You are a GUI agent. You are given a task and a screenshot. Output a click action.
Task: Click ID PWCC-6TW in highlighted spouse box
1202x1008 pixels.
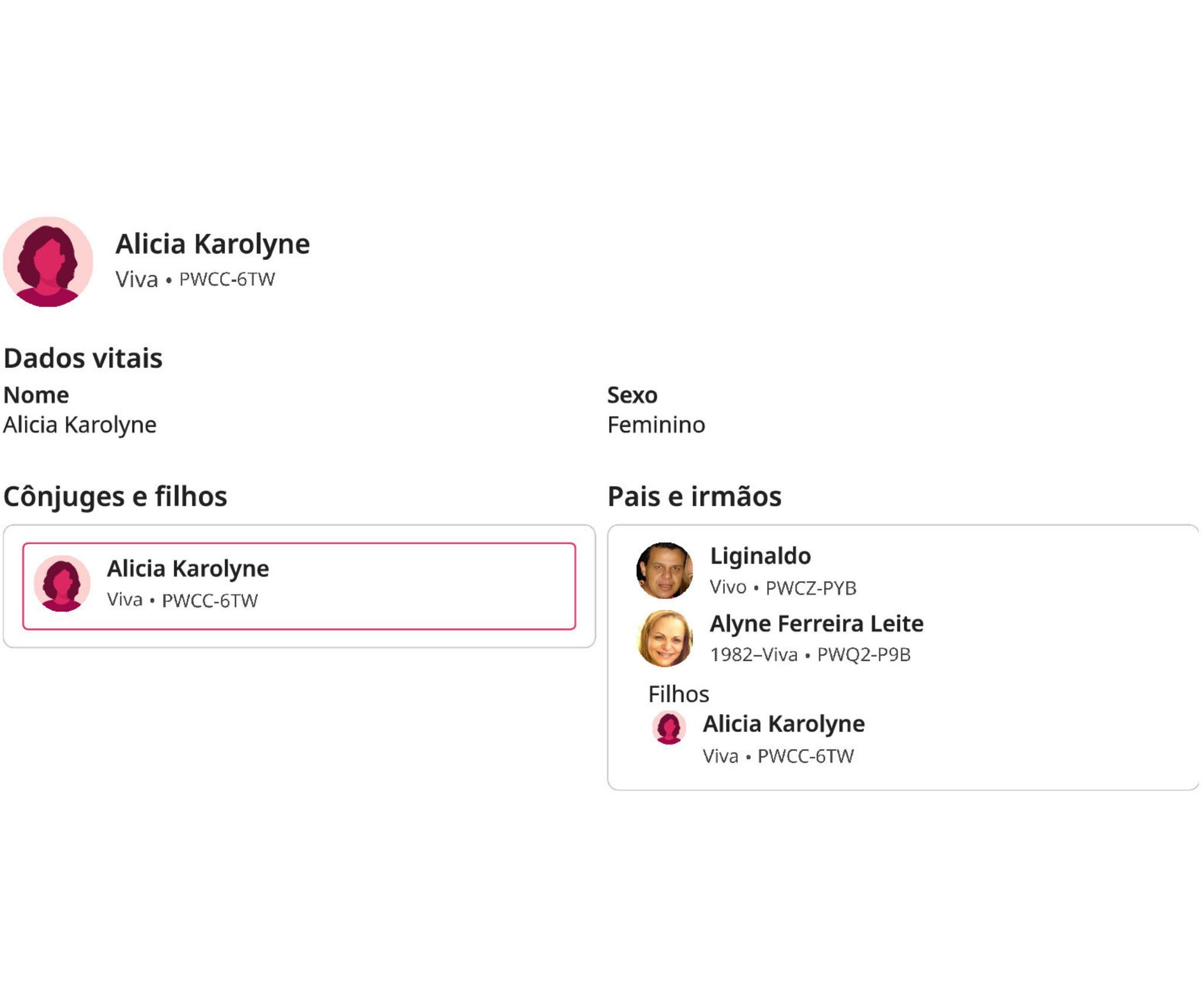(210, 601)
